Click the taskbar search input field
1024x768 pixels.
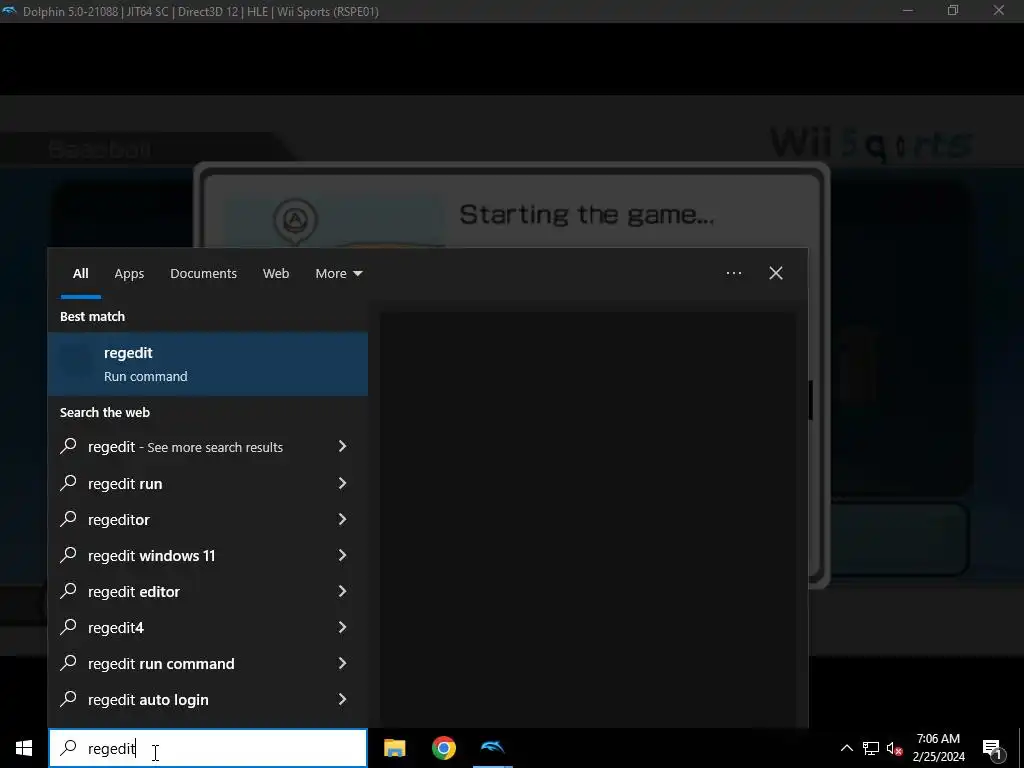point(208,748)
